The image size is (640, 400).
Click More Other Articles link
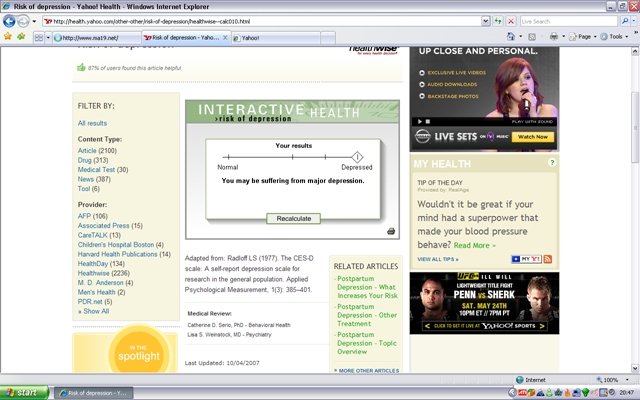pyautogui.click(x=367, y=371)
